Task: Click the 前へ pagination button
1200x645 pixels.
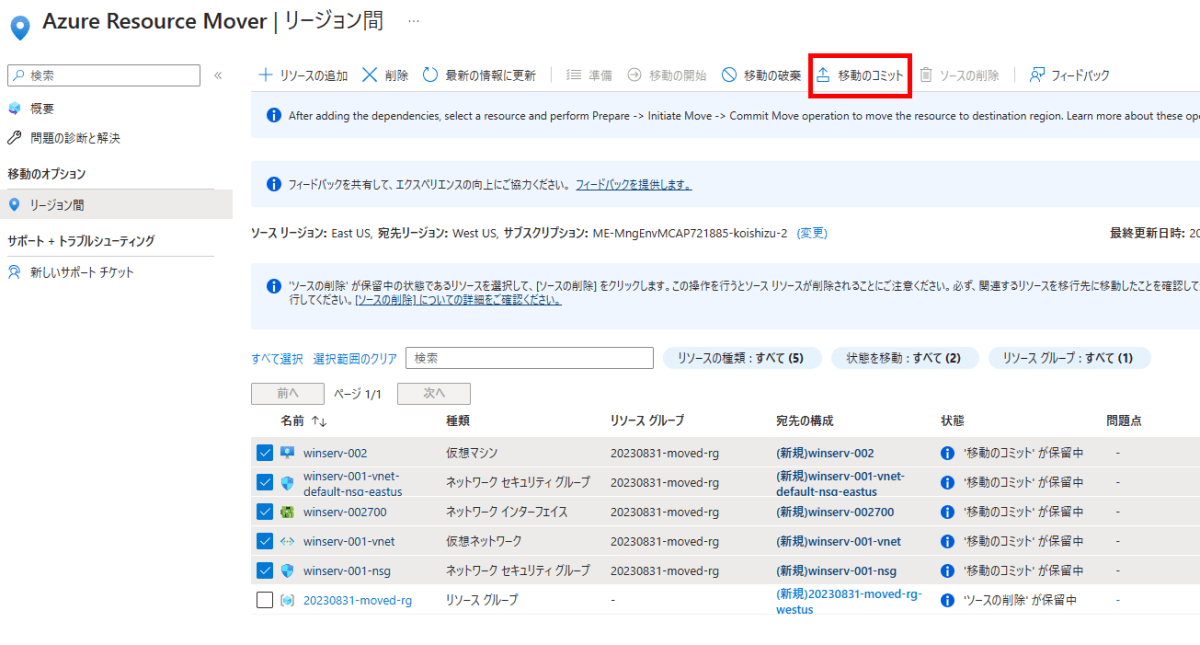Action: pyautogui.click(x=288, y=394)
